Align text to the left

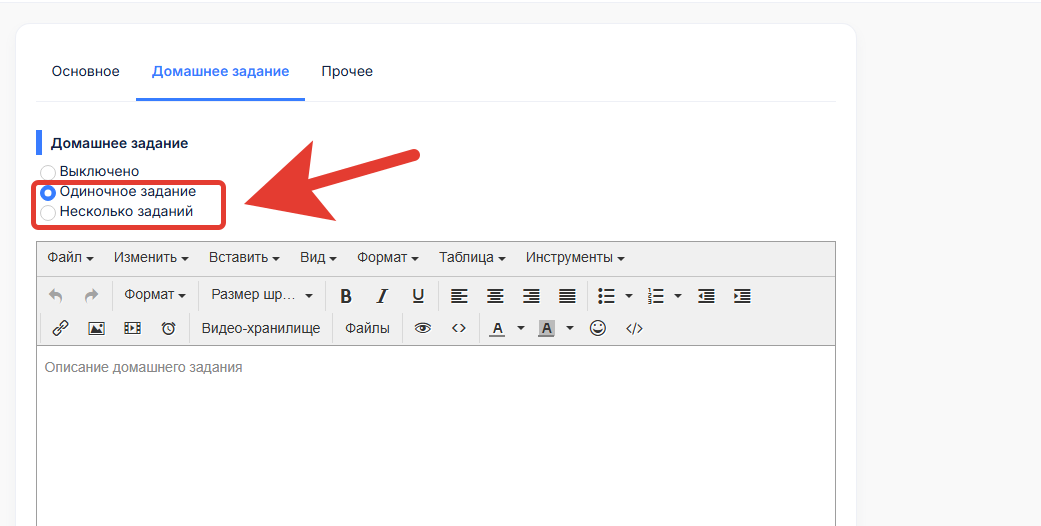pyautogui.click(x=459, y=296)
